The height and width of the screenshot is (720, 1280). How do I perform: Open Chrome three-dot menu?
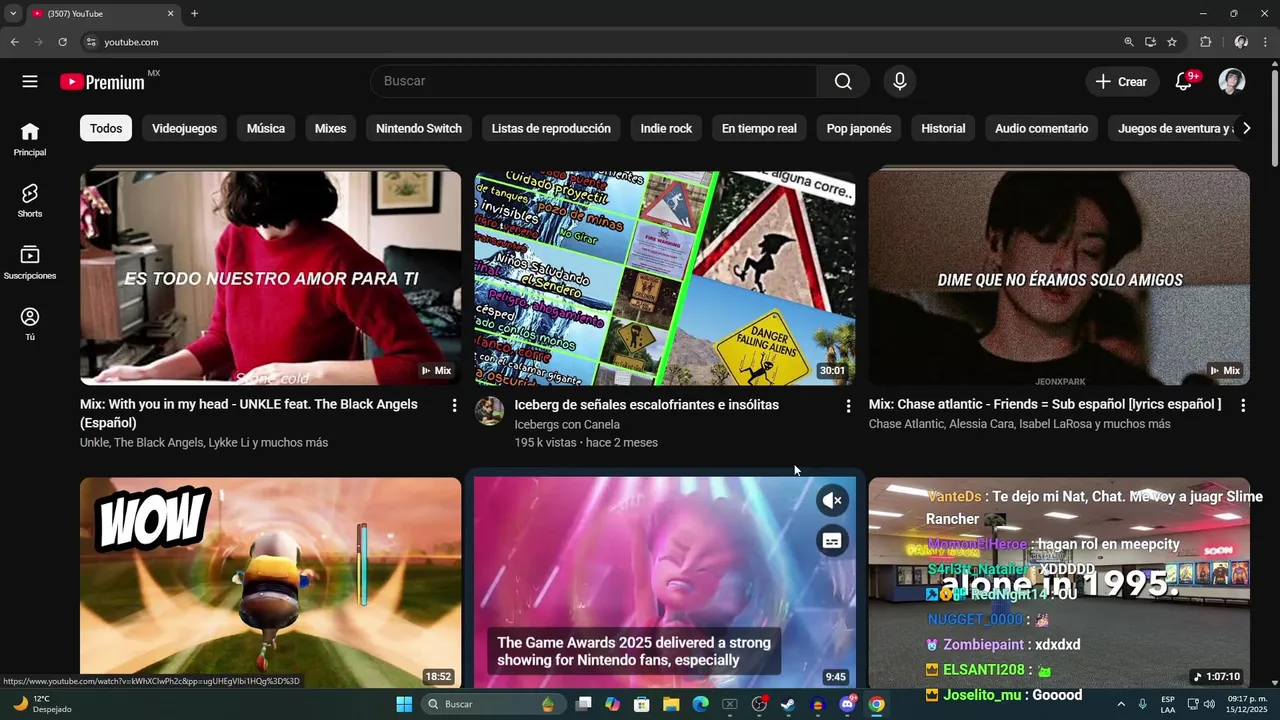pyautogui.click(x=1266, y=42)
